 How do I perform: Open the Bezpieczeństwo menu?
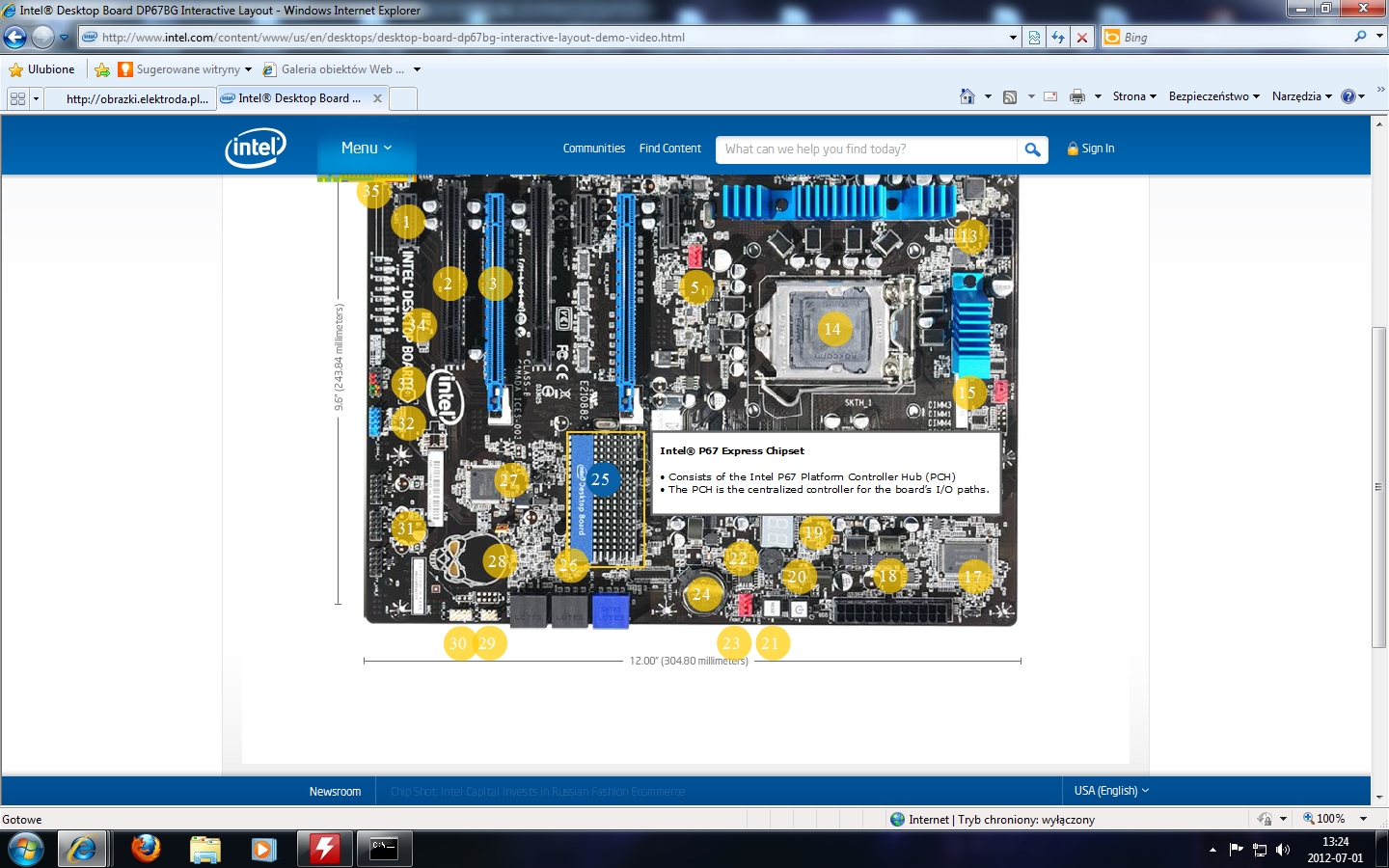[x=1214, y=96]
